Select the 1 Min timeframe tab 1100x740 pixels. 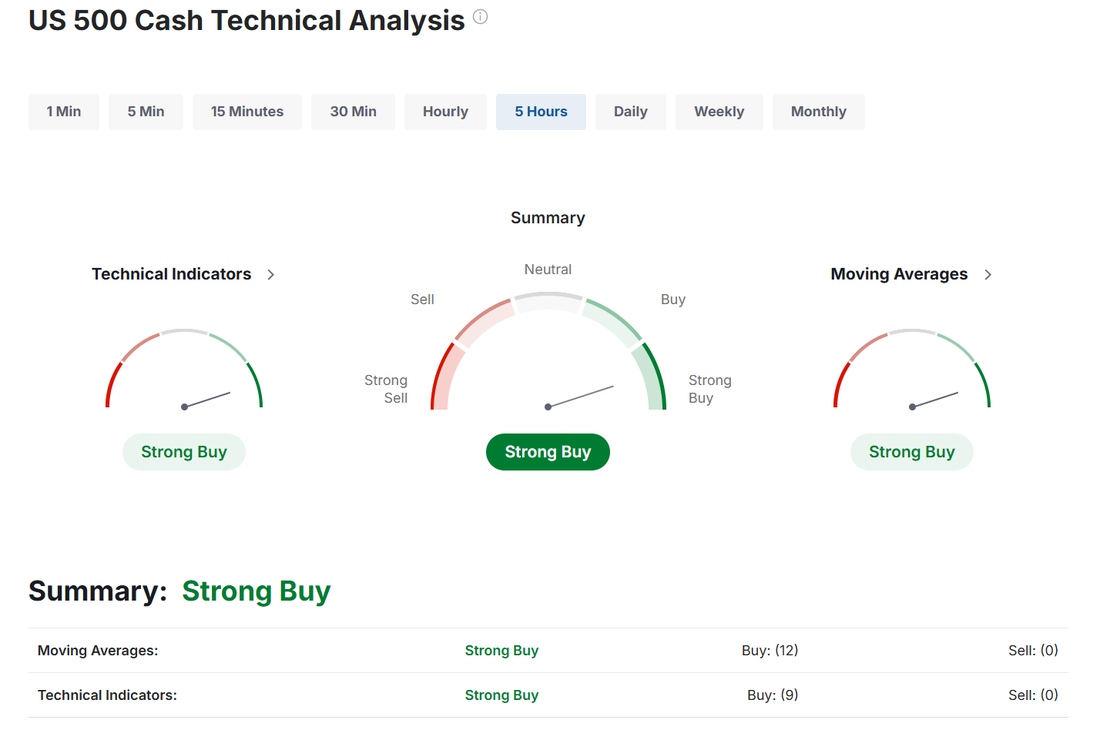coord(64,112)
